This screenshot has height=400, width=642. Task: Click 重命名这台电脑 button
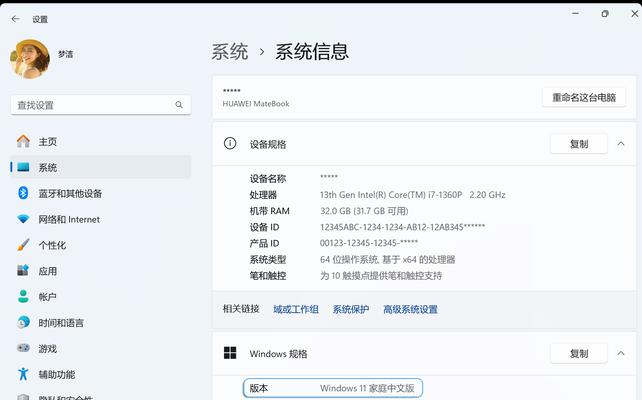(584, 97)
